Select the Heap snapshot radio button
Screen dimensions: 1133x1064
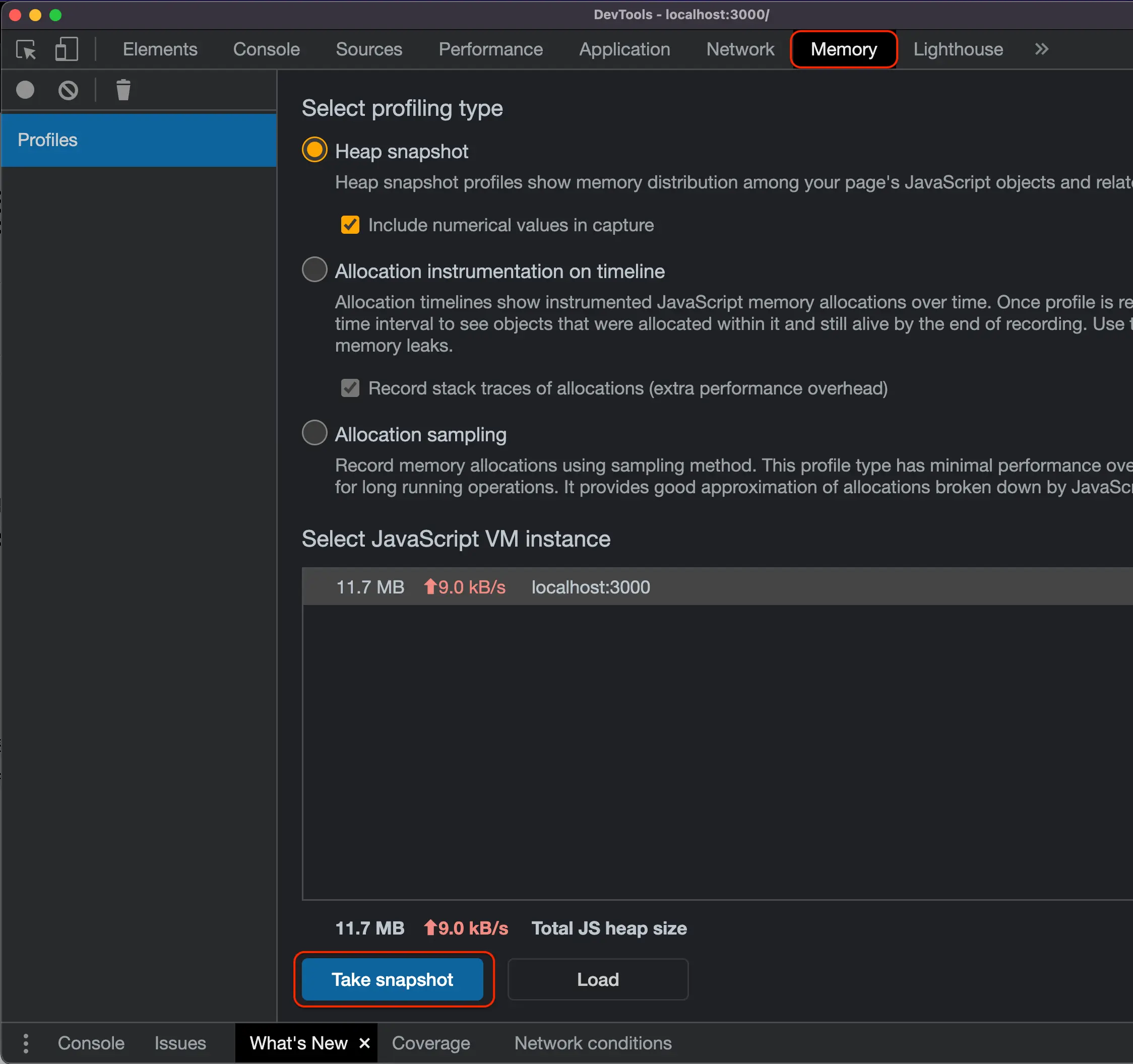point(314,150)
